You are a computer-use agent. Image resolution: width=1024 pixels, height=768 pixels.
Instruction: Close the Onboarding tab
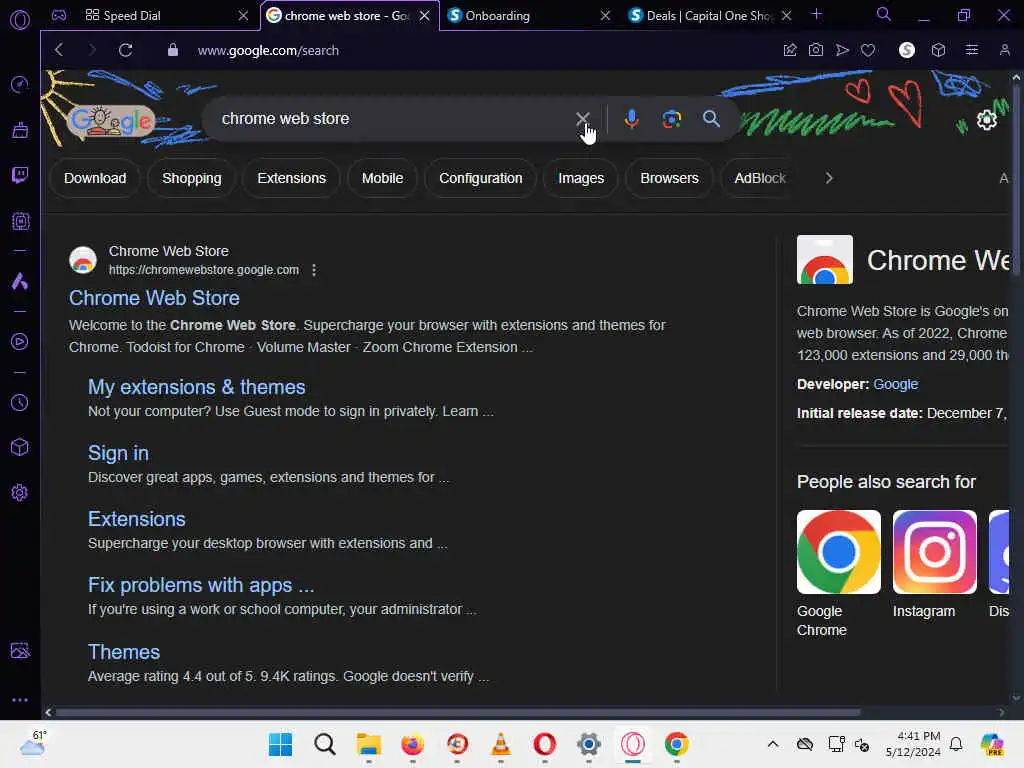605,16
